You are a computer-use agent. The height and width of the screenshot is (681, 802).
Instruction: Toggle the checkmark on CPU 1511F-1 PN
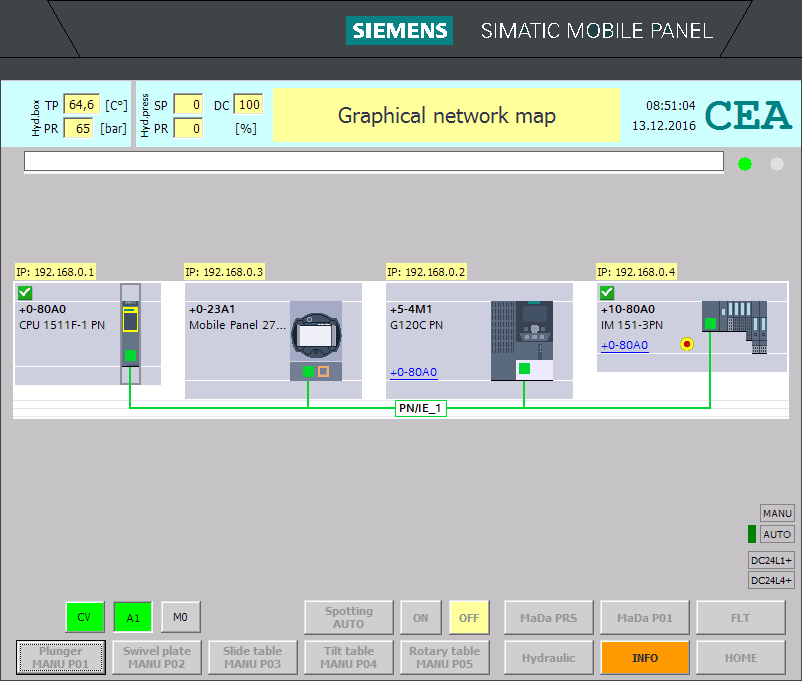pos(25,293)
